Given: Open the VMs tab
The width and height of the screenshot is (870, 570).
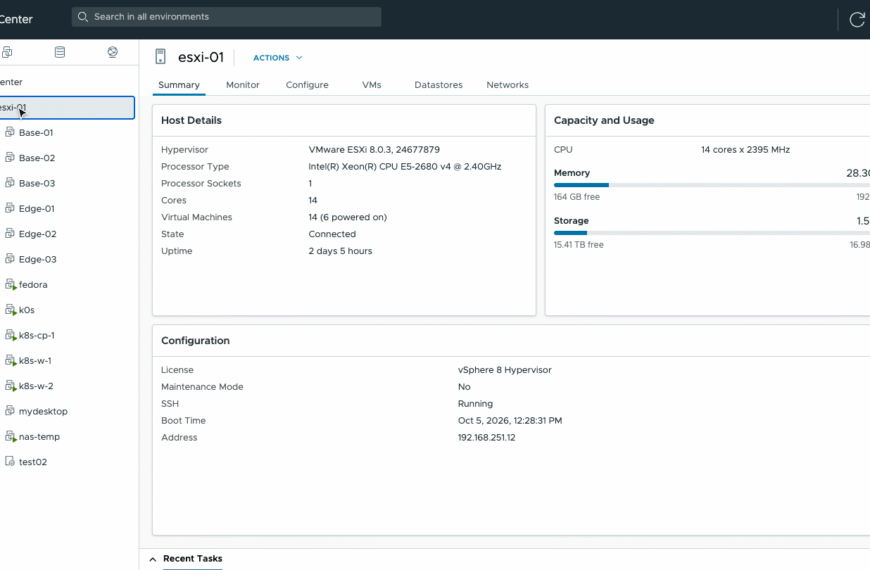Looking at the screenshot, I should [371, 85].
